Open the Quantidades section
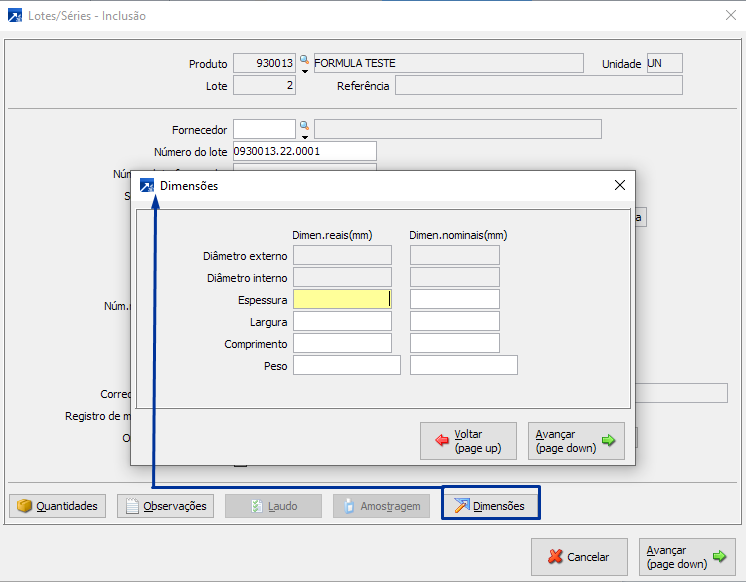Image resolution: width=746 pixels, height=582 pixels. click(58, 506)
